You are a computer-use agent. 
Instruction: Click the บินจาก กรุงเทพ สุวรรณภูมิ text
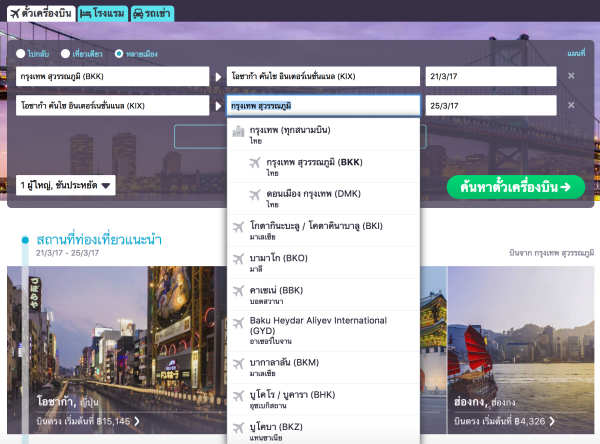[551, 253]
